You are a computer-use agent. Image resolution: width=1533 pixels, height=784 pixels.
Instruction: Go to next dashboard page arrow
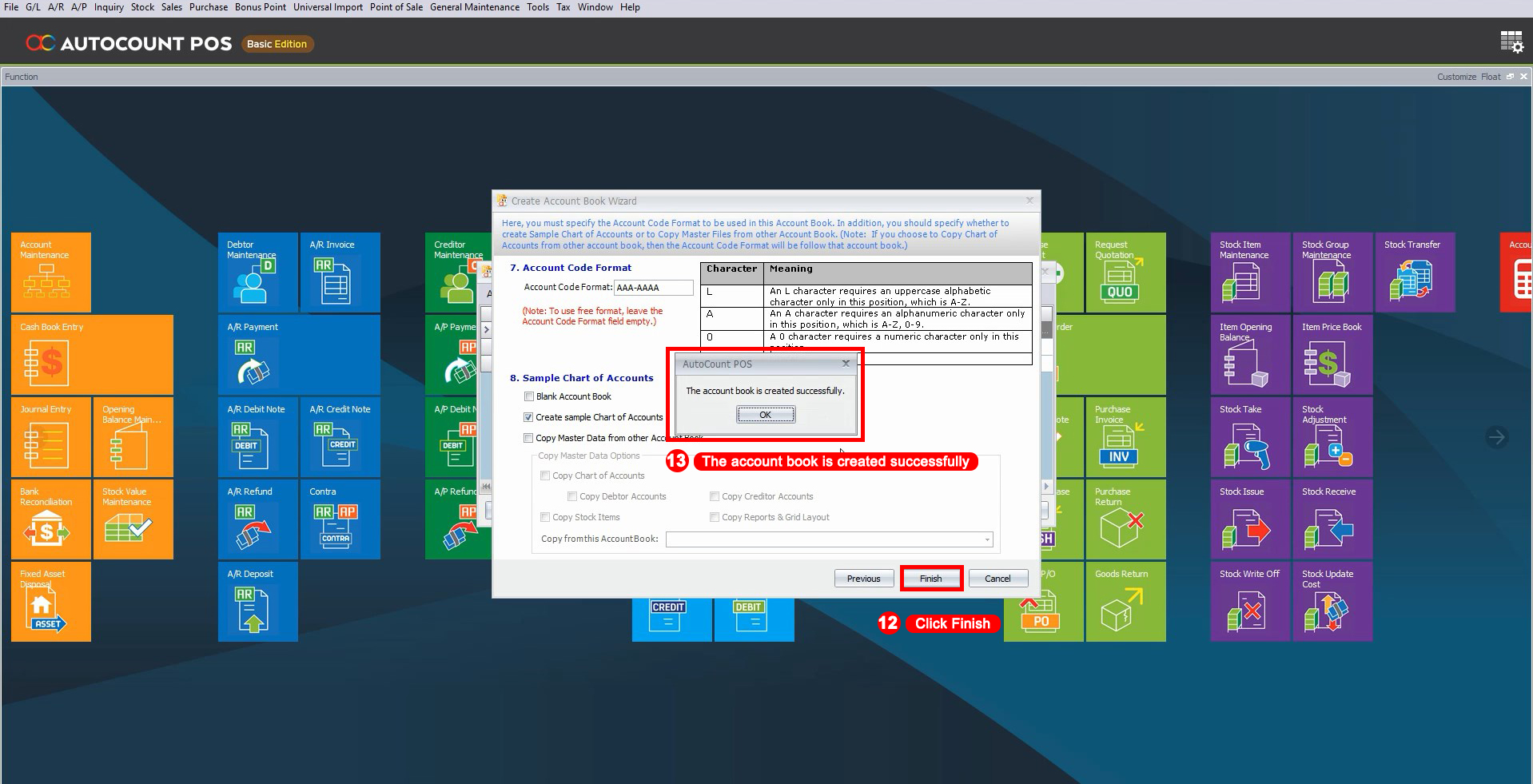(1497, 437)
